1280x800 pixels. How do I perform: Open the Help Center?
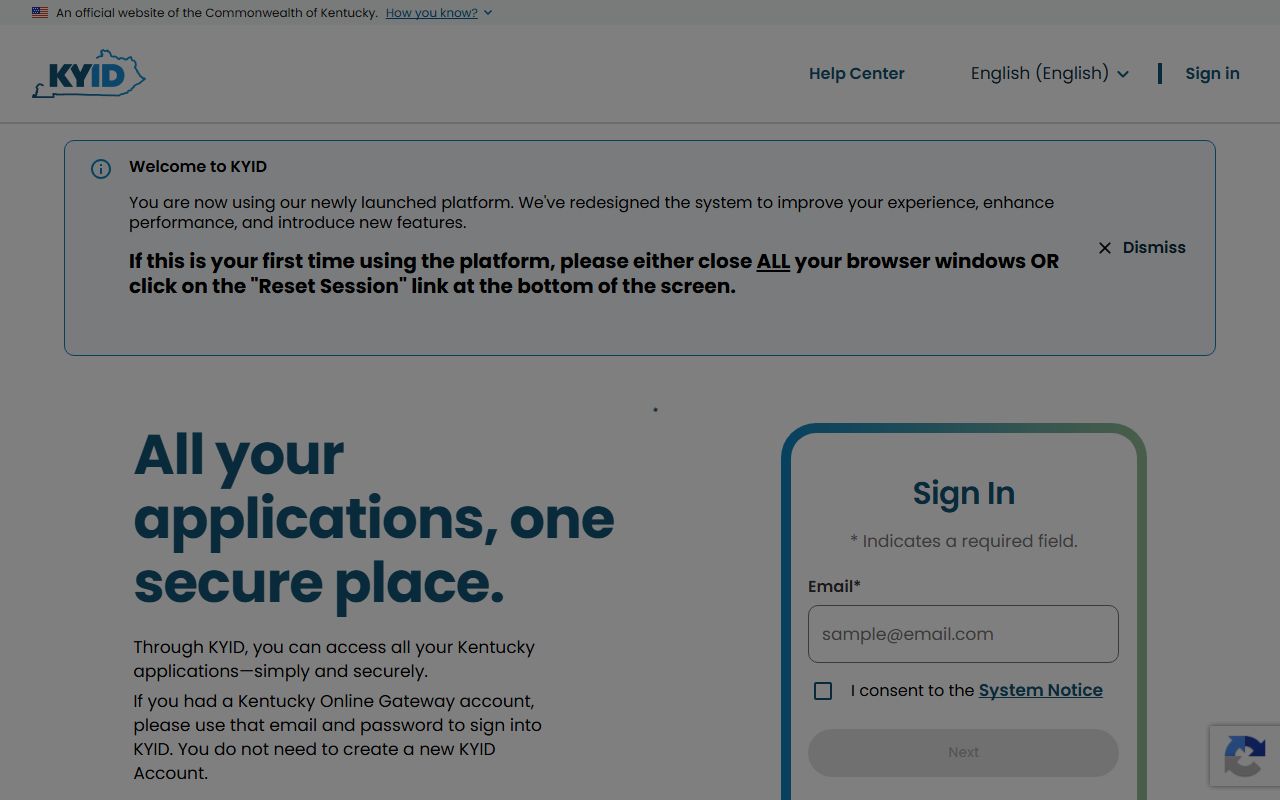857,73
